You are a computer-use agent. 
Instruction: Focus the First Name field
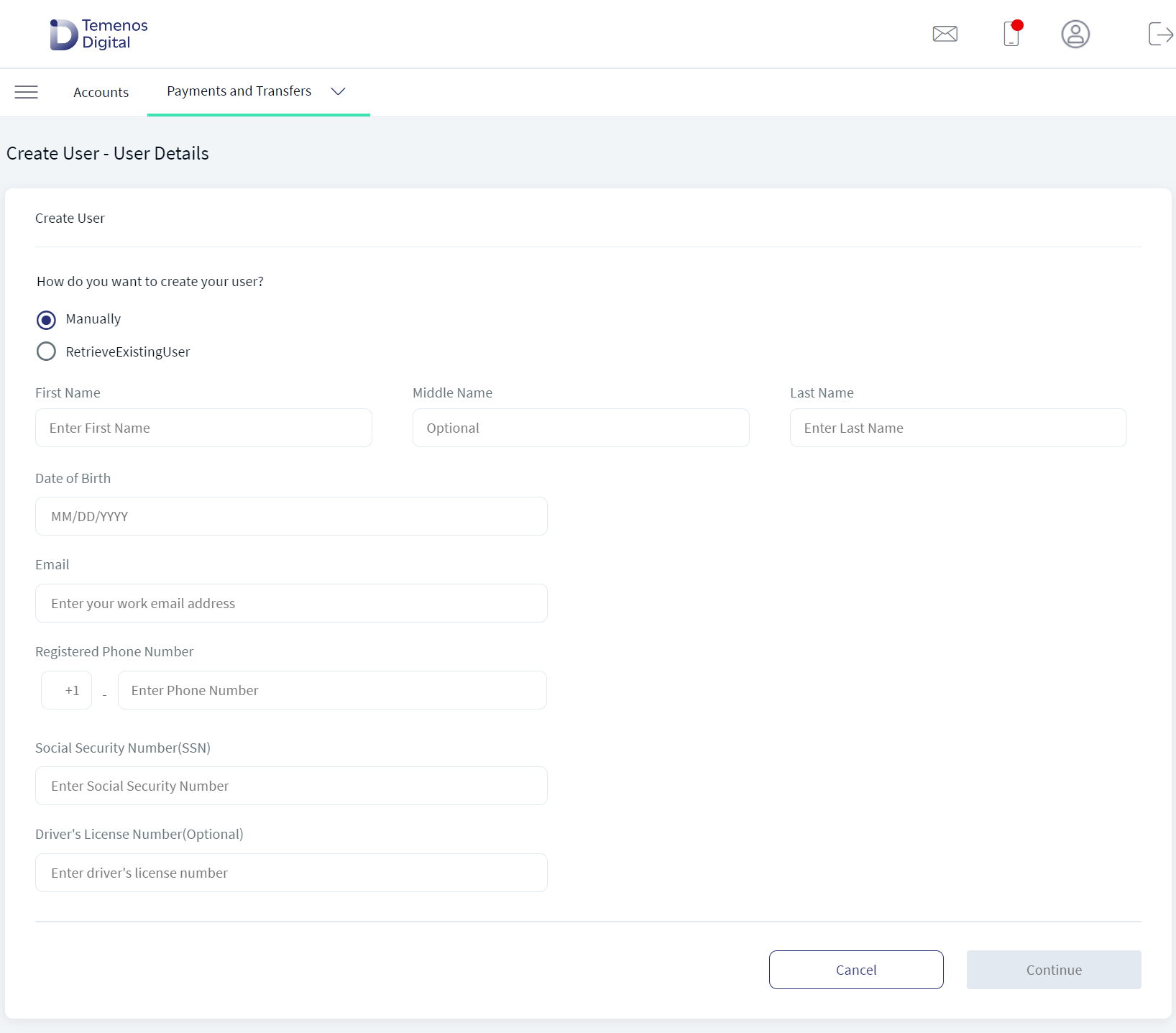pyautogui.click(x=203, y=428)
